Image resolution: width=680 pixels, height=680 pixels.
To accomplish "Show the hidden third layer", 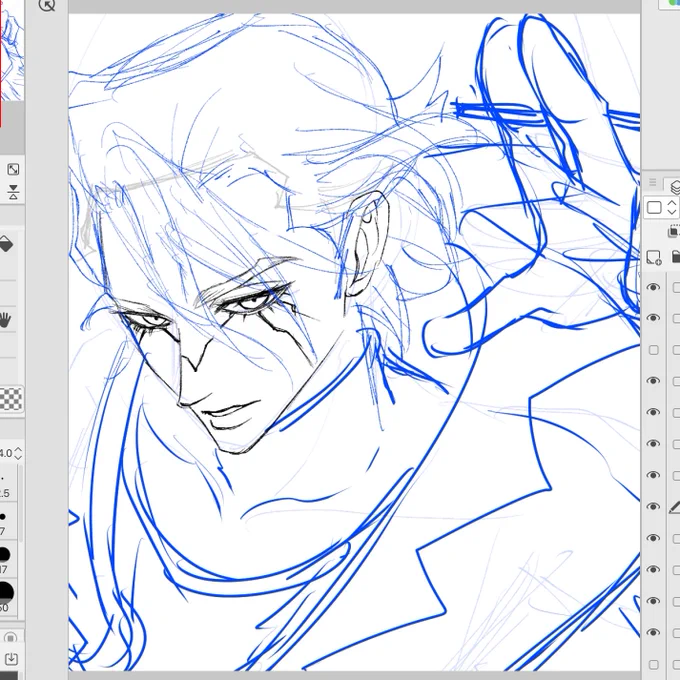I will point(654,350).
